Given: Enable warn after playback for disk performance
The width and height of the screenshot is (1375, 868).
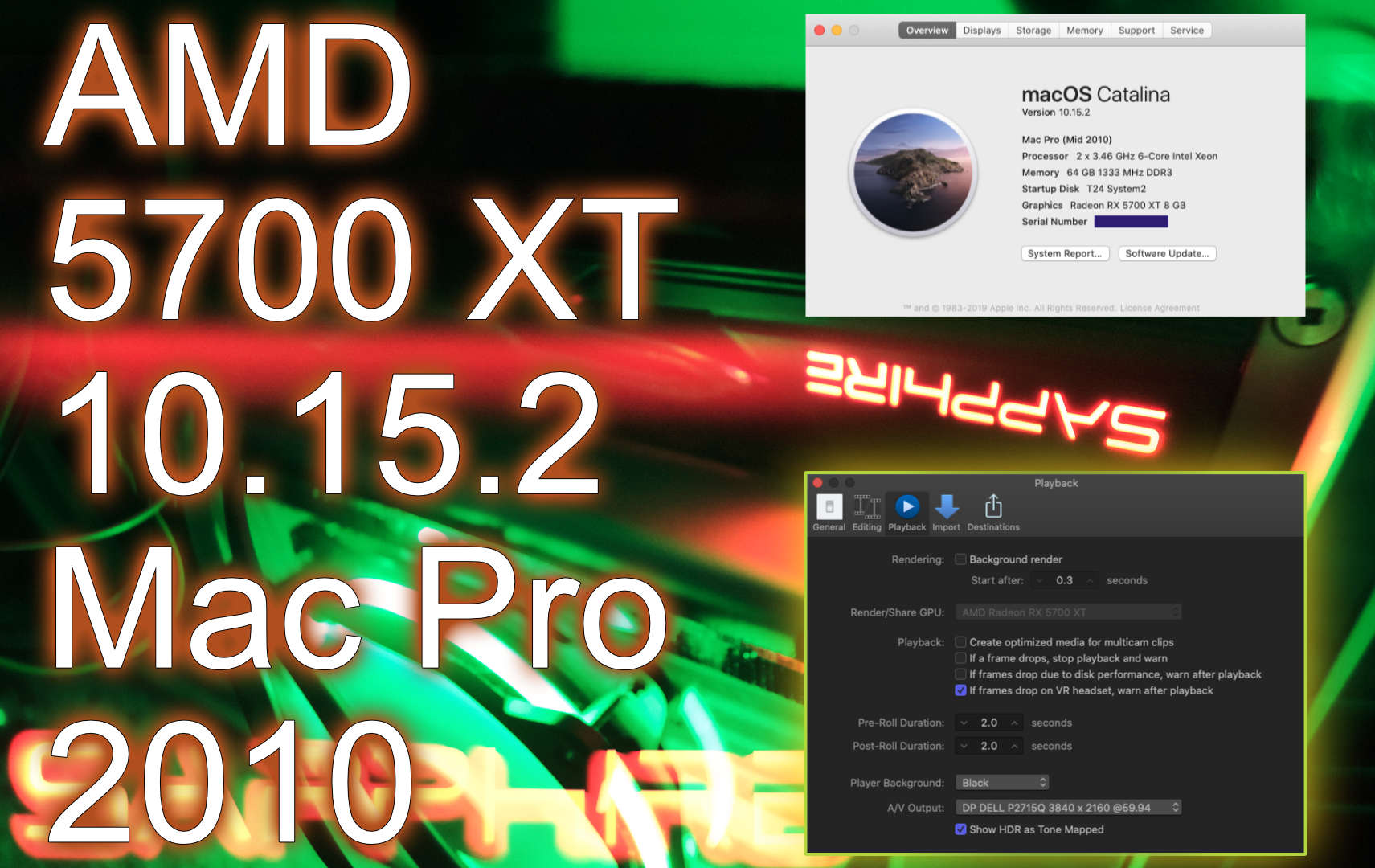Looking at the screenshot, I should click(x=960, y=674).
